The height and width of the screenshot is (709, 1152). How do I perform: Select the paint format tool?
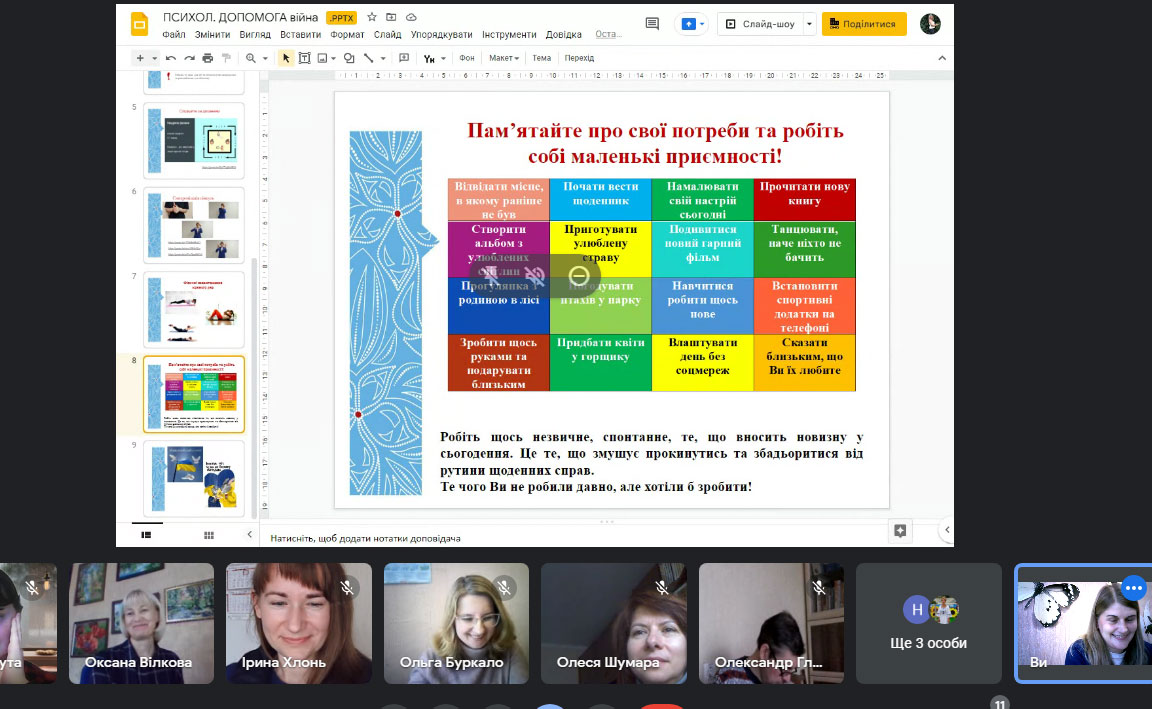pos(226,58)
